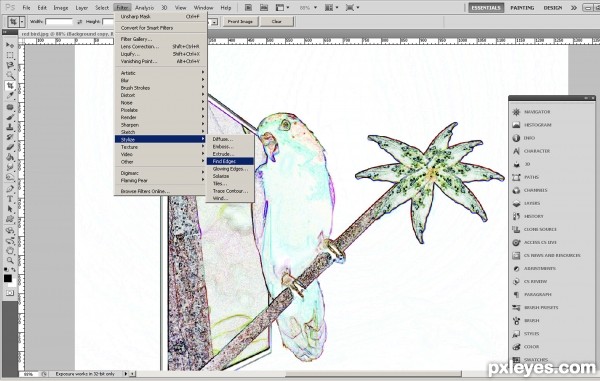The height and width of the screenshot is (381, 600).
Task: Open the Histogram panel icon
Action: 516,125
